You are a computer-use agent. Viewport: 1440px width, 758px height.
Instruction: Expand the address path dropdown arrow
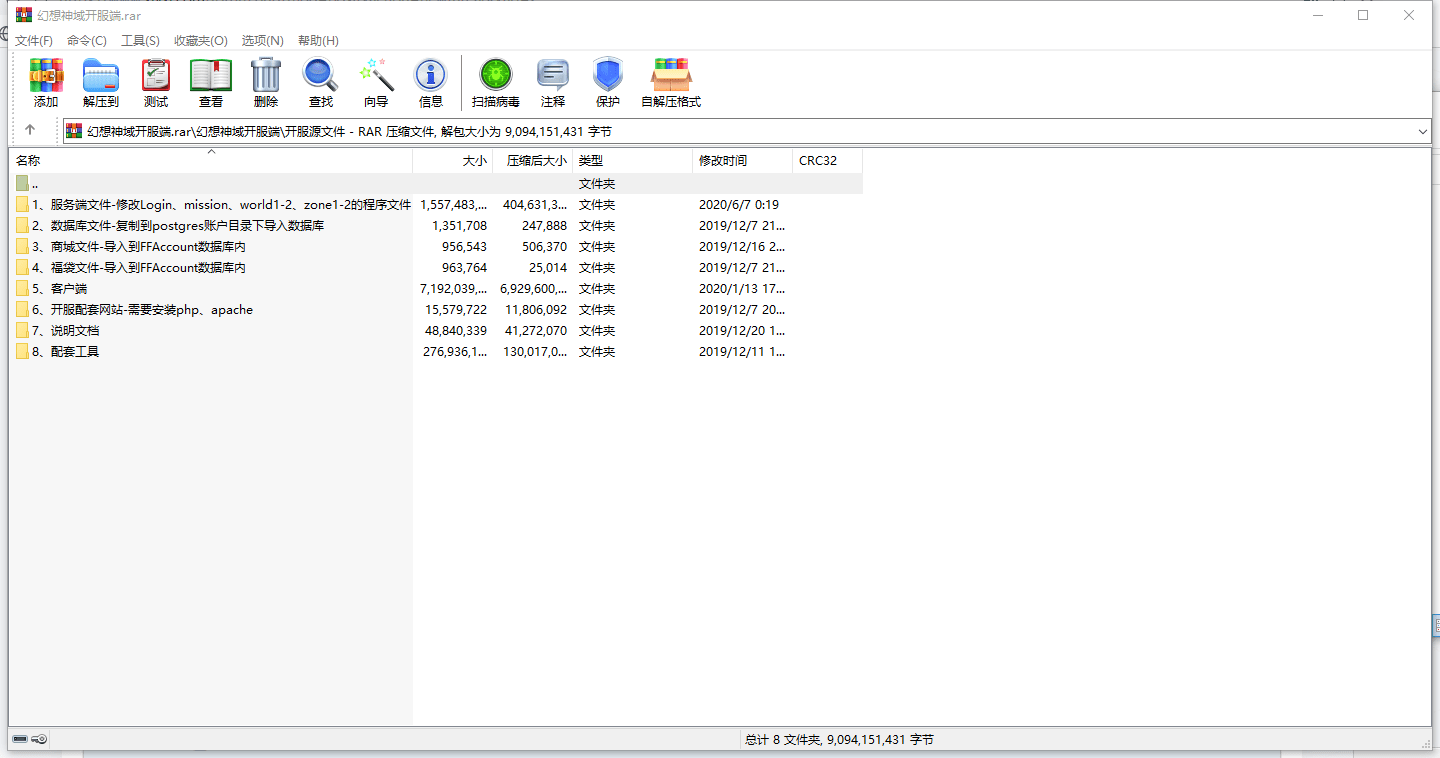(x=1422, y=131)
